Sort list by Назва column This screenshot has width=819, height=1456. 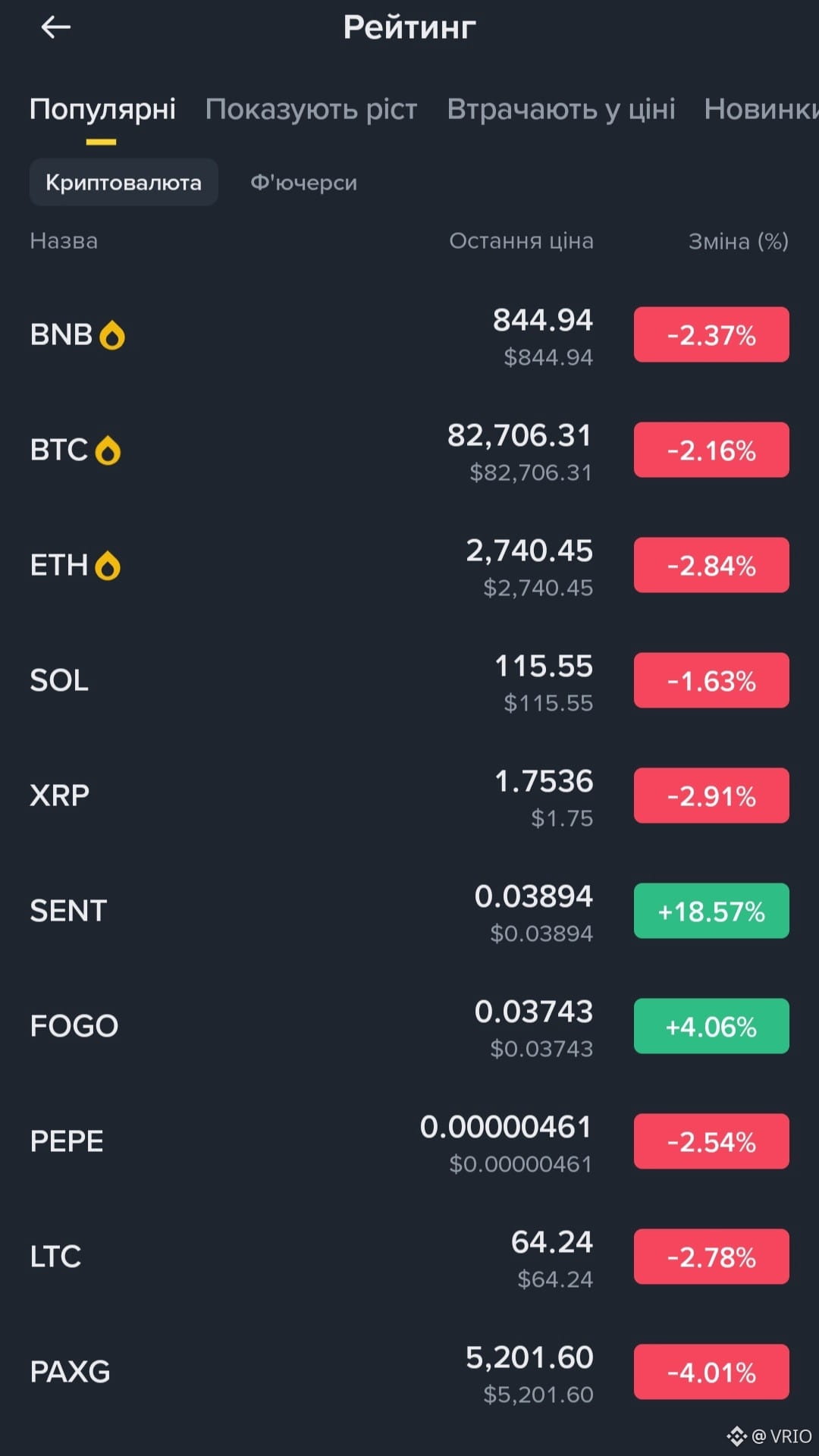[64, 241]
